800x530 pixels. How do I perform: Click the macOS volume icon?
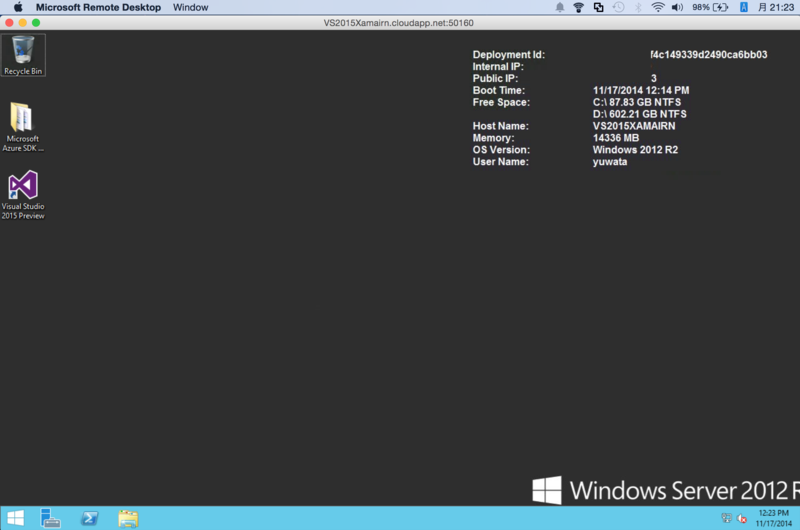pos(677,7)
